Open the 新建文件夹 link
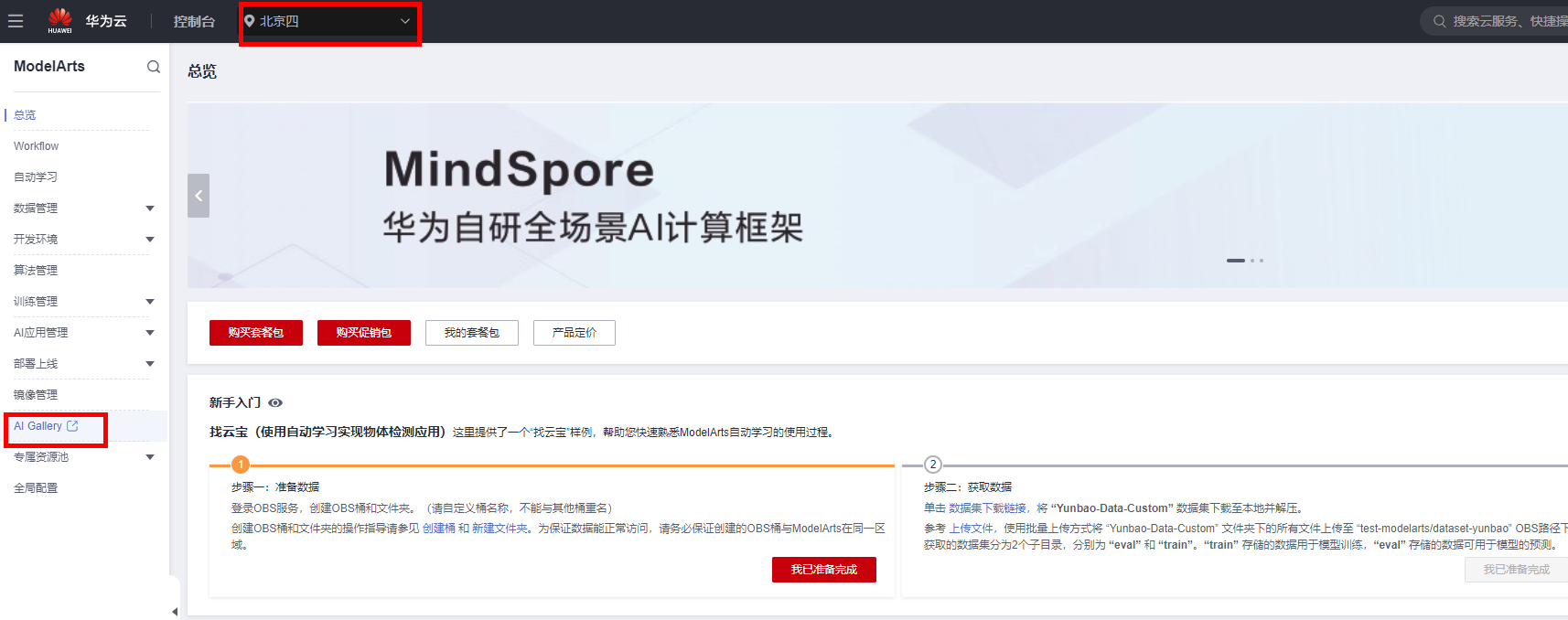Image resolution: width=1568 pixels, height=620 pixels. pos(499,529)
